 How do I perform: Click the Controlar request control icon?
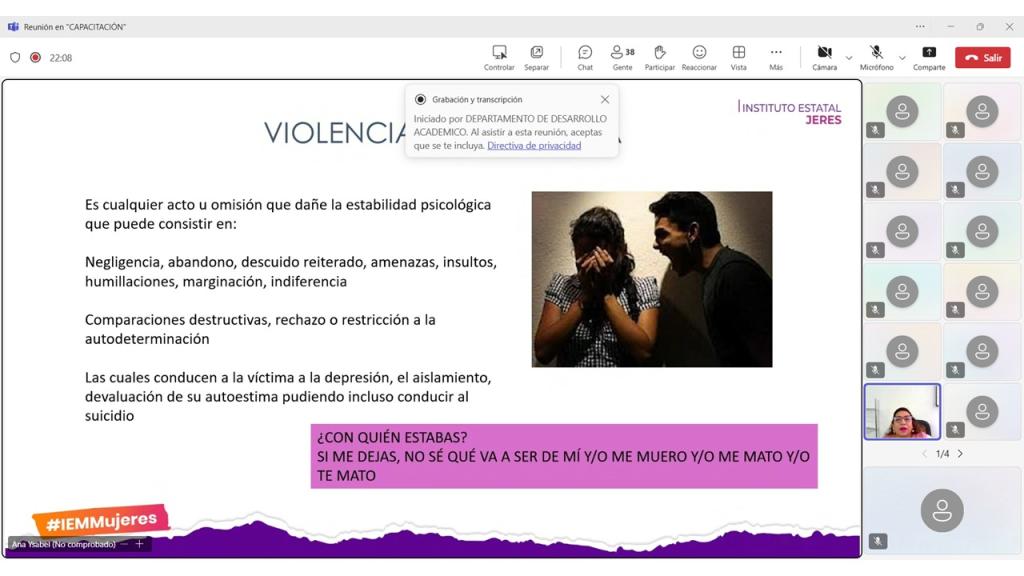[x=499, y=57]
